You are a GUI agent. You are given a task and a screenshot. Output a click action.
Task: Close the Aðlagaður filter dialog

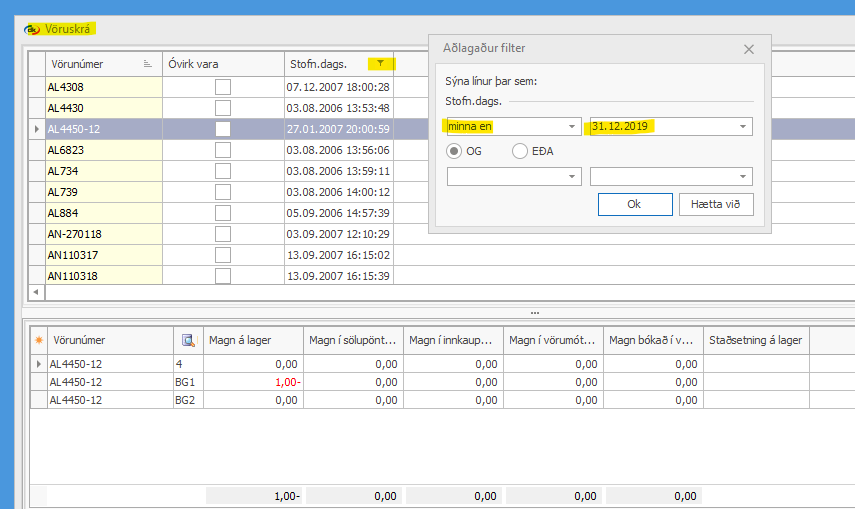click(749, 48)
